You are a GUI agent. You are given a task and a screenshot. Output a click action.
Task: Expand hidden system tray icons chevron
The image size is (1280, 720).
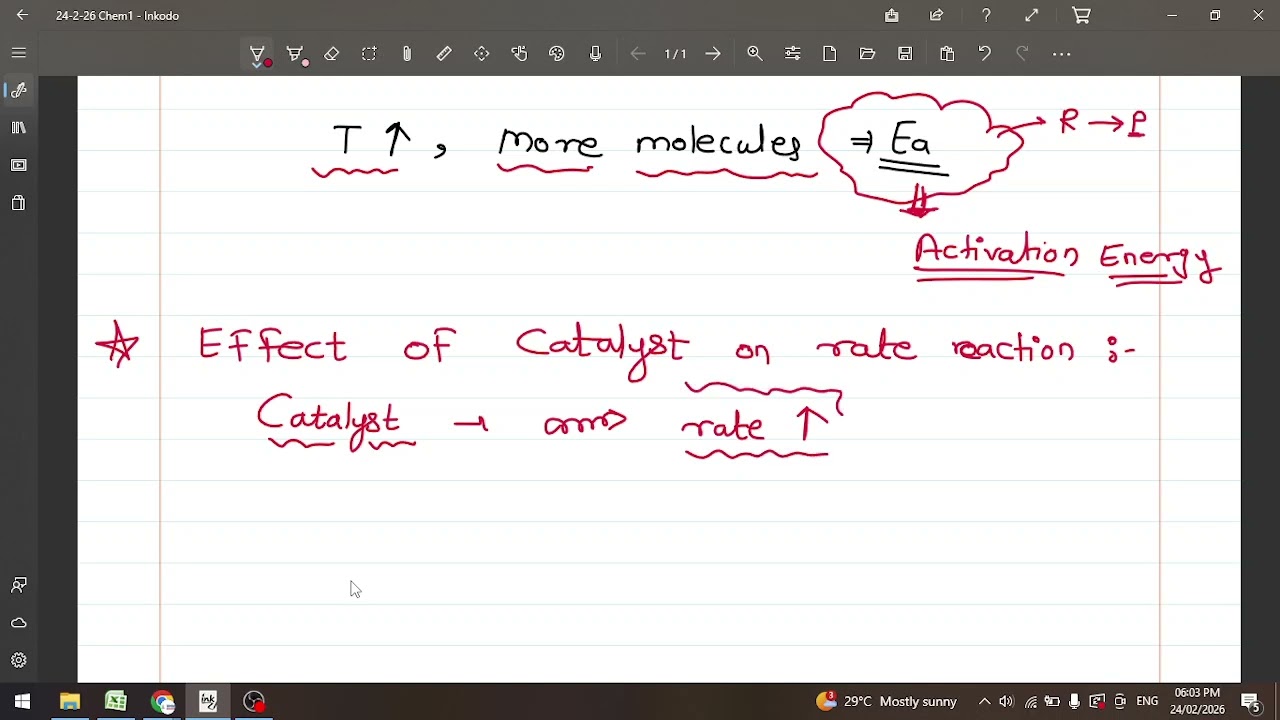984,701
